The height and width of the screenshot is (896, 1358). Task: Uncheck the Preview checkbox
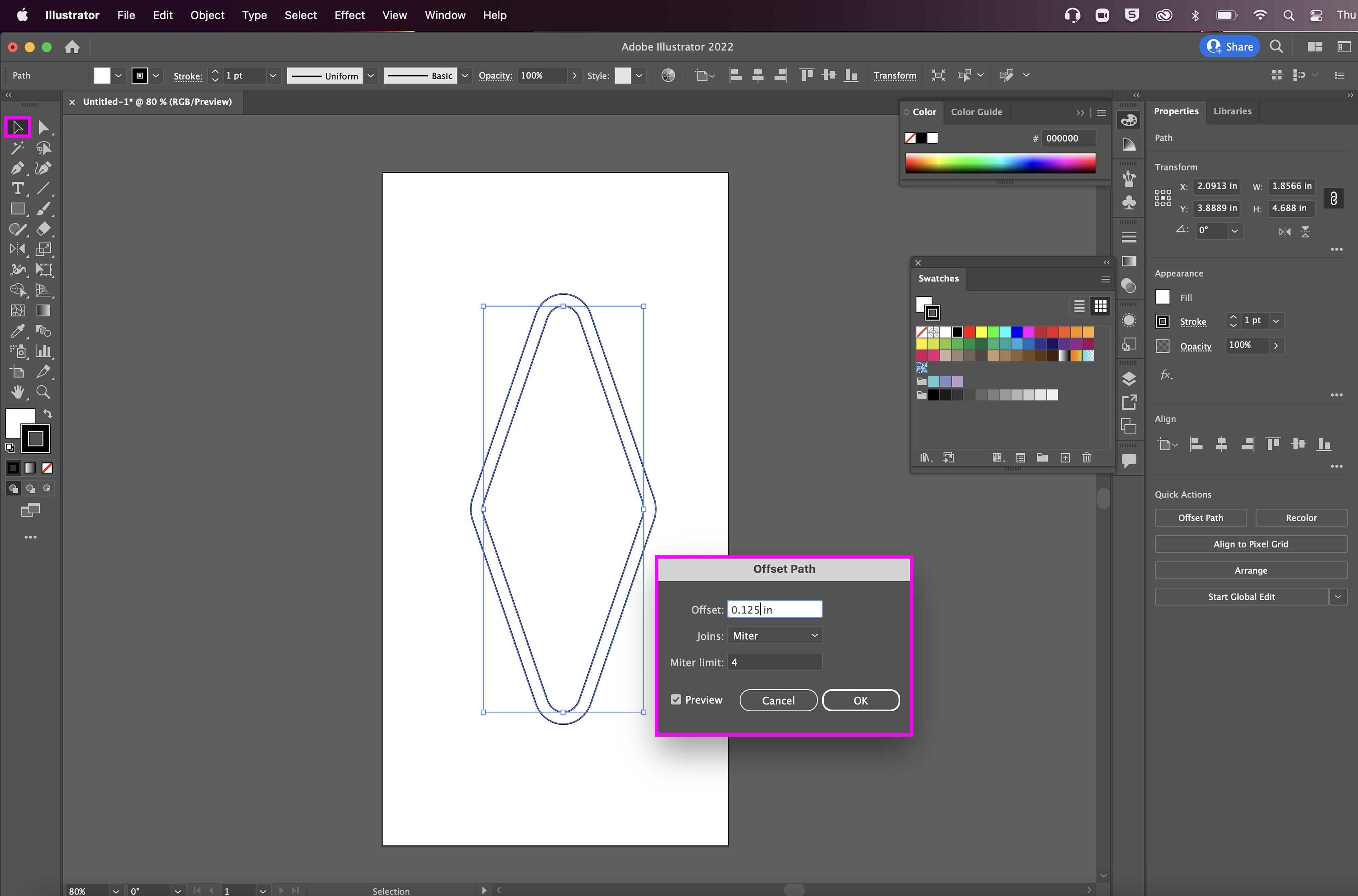[676, 700]
